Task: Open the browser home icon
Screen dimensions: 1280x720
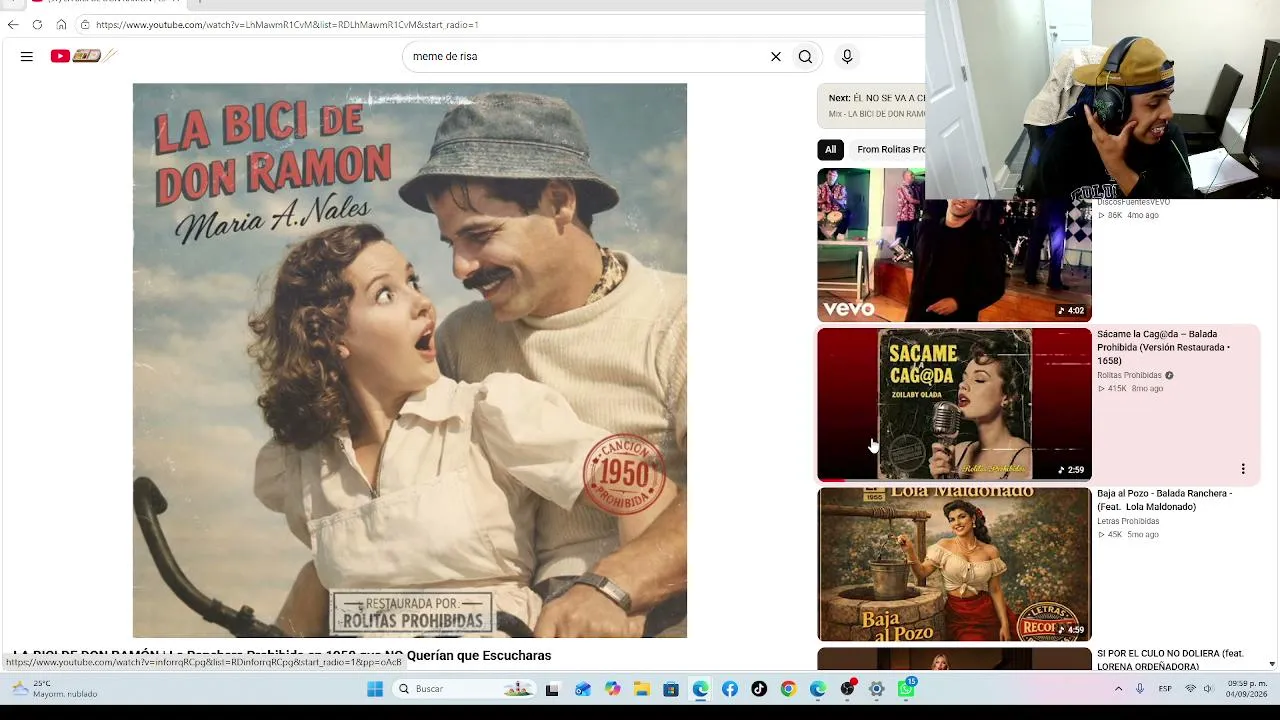Action: [61, 24]
